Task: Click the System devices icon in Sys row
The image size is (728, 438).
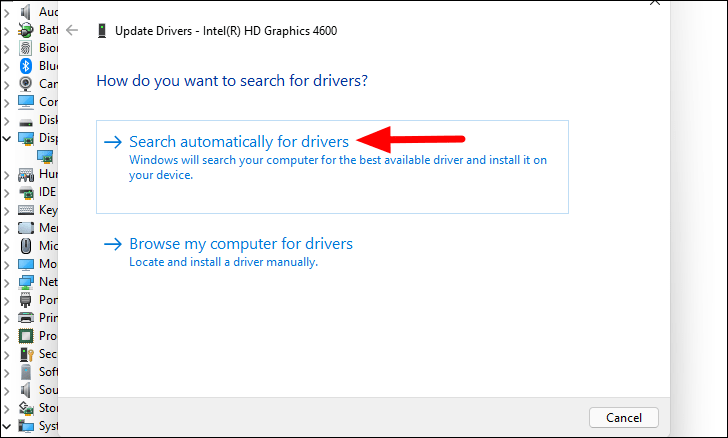Action: 26,426
